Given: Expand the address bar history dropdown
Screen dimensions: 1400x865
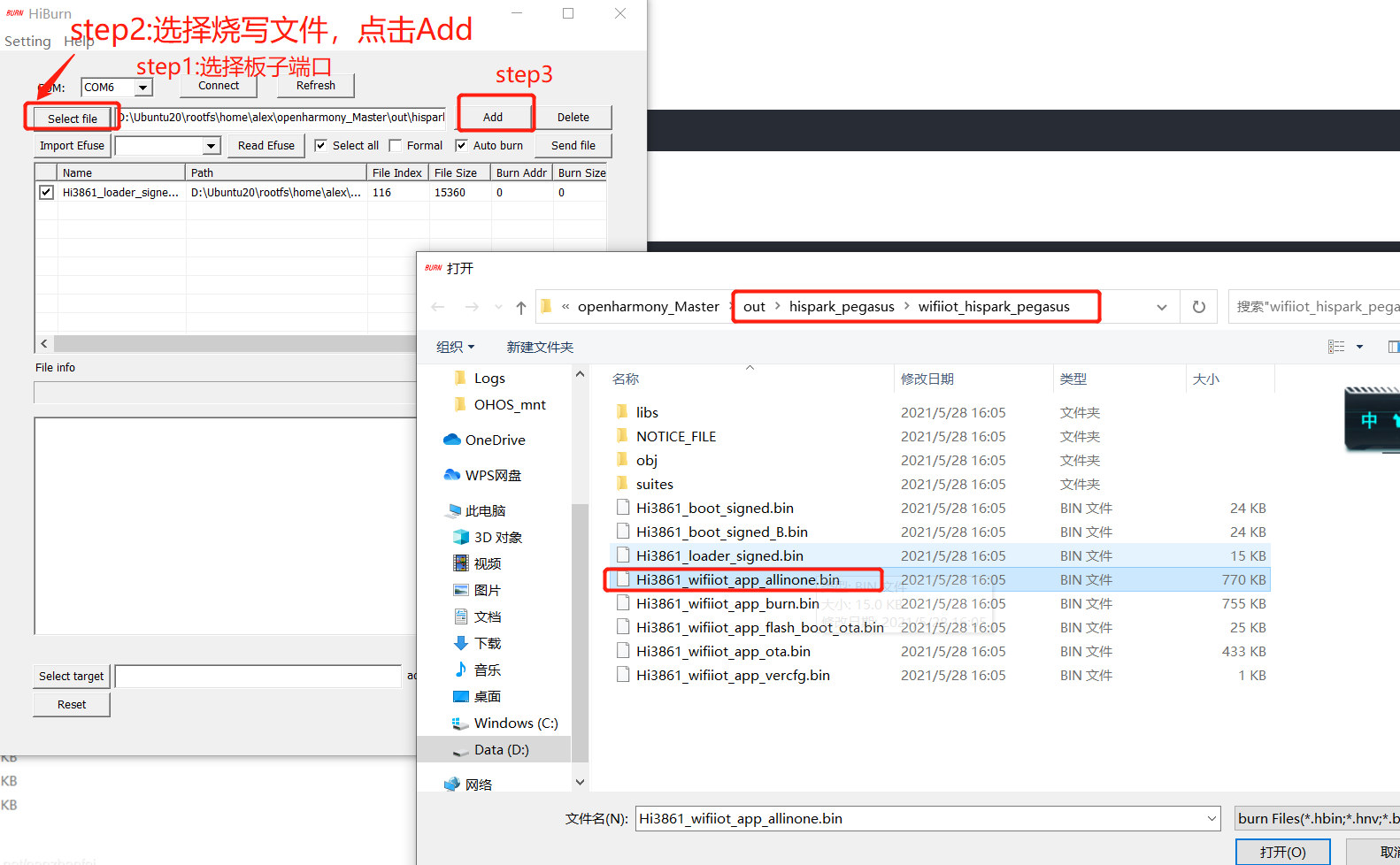Looking at the screenshot, I should 1162,307.
